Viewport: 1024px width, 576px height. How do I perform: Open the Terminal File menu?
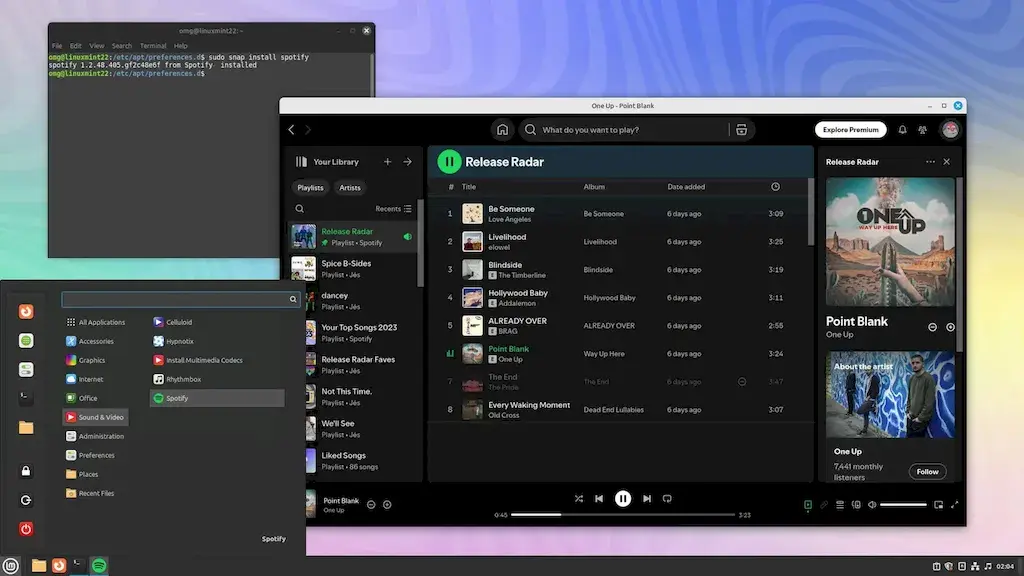coord(56,45)
